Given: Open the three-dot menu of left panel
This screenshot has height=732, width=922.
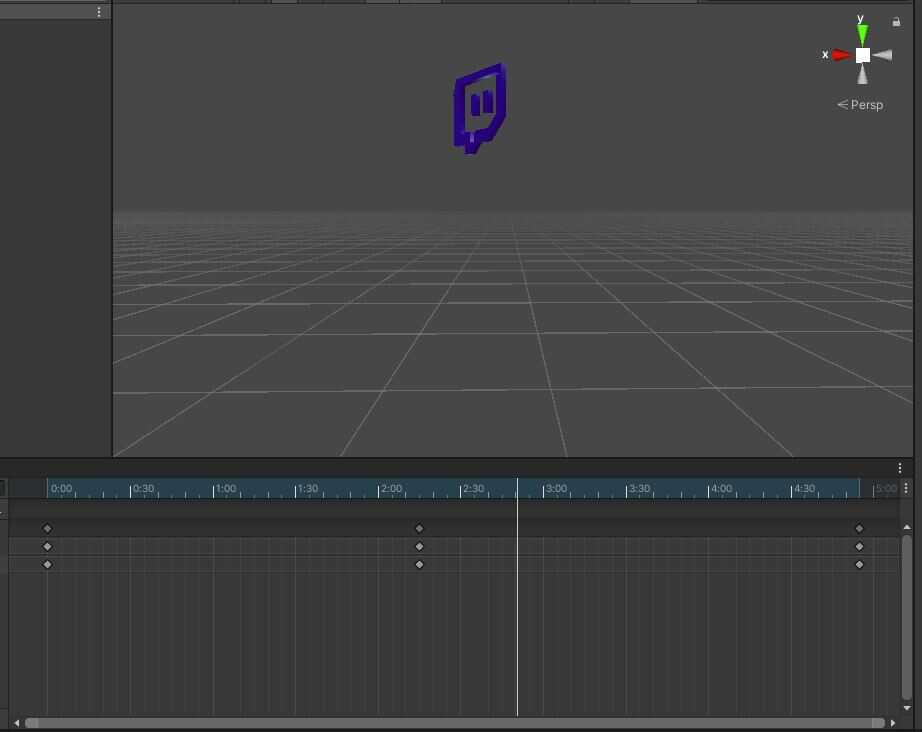Looking at the screenshot, I should [x=98, y=12].
